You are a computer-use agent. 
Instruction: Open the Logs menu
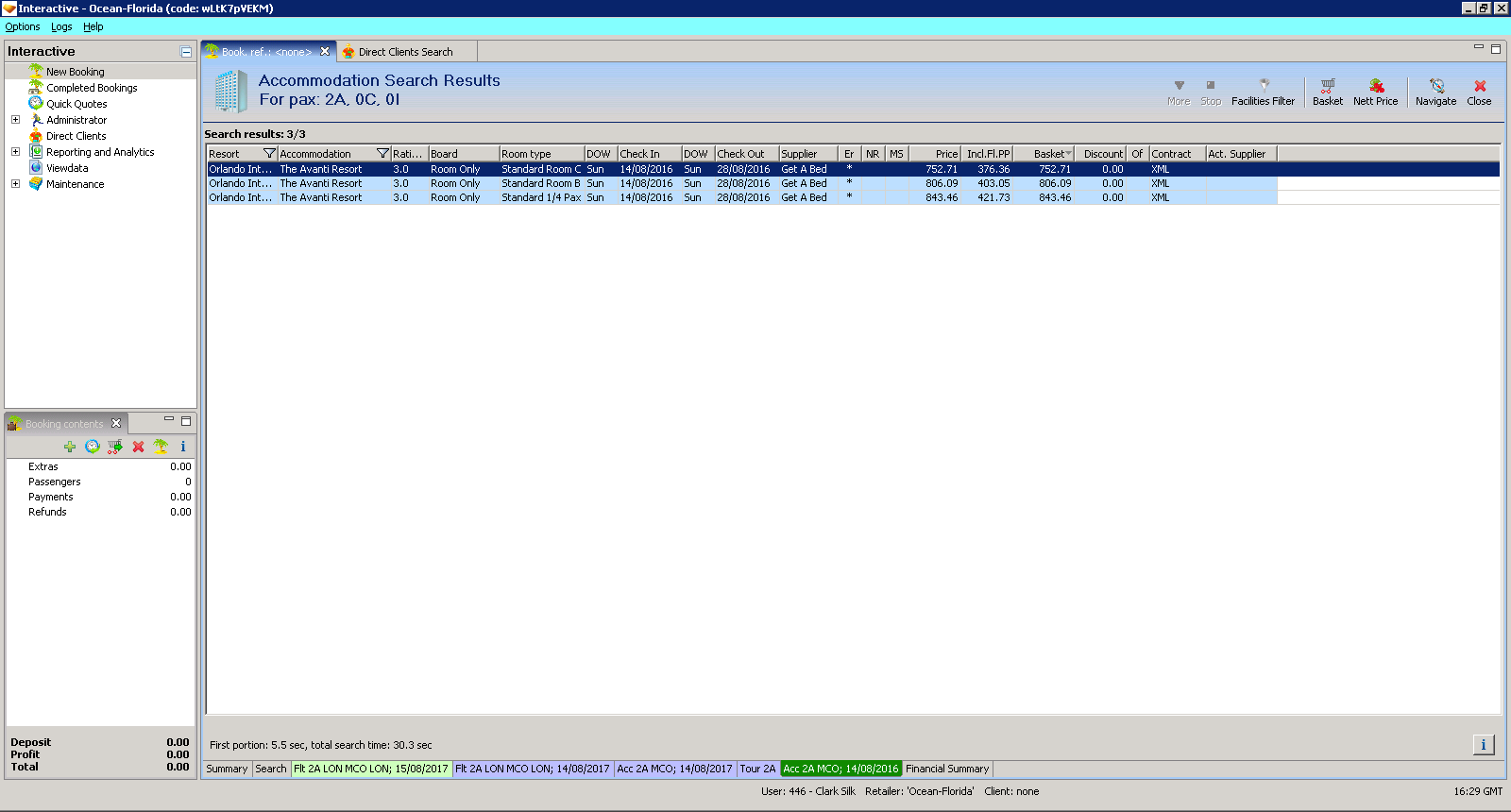click(x=61, y=26)
